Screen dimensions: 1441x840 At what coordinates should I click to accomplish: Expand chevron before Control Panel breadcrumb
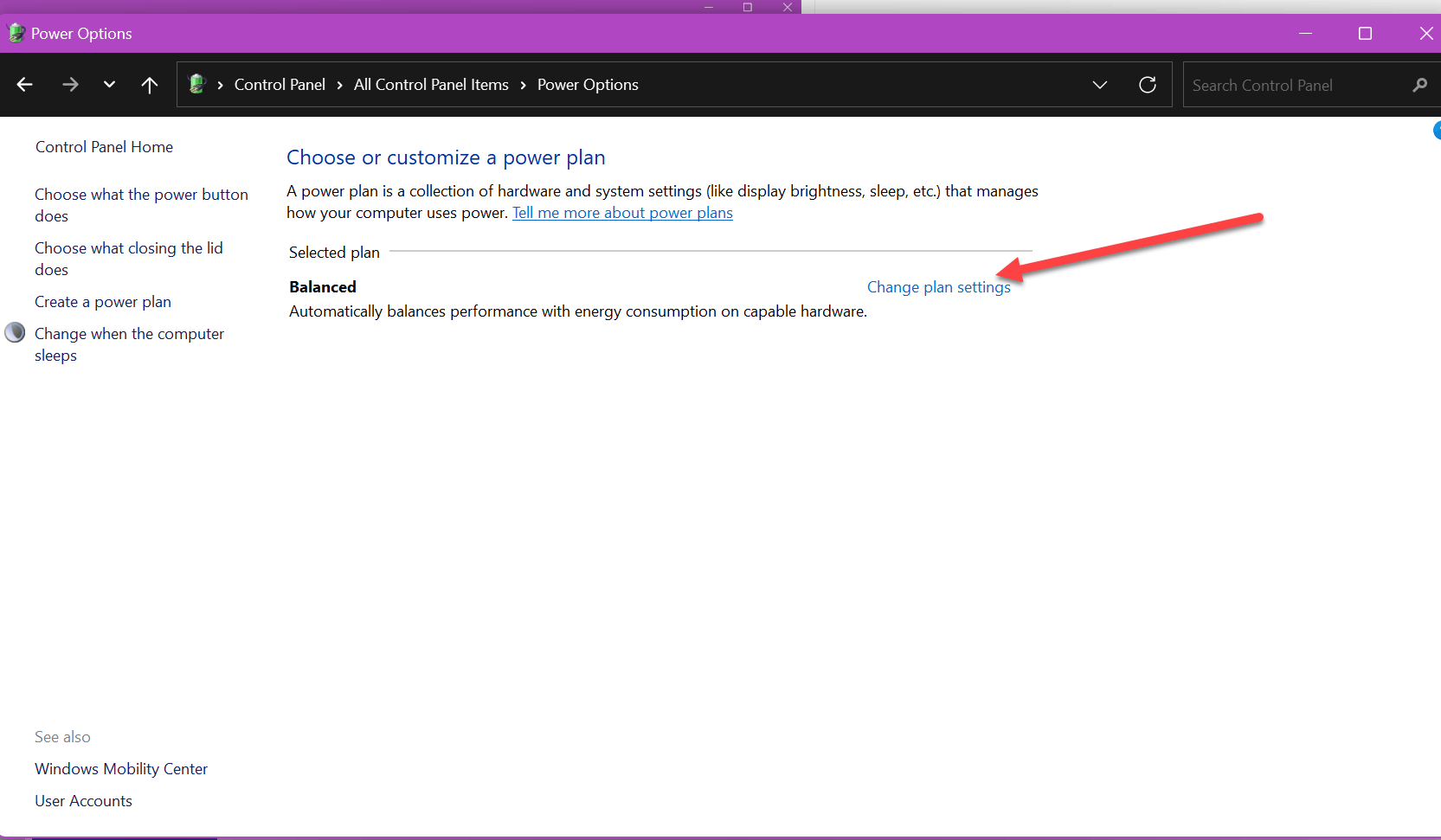click(x=221, y=85)
